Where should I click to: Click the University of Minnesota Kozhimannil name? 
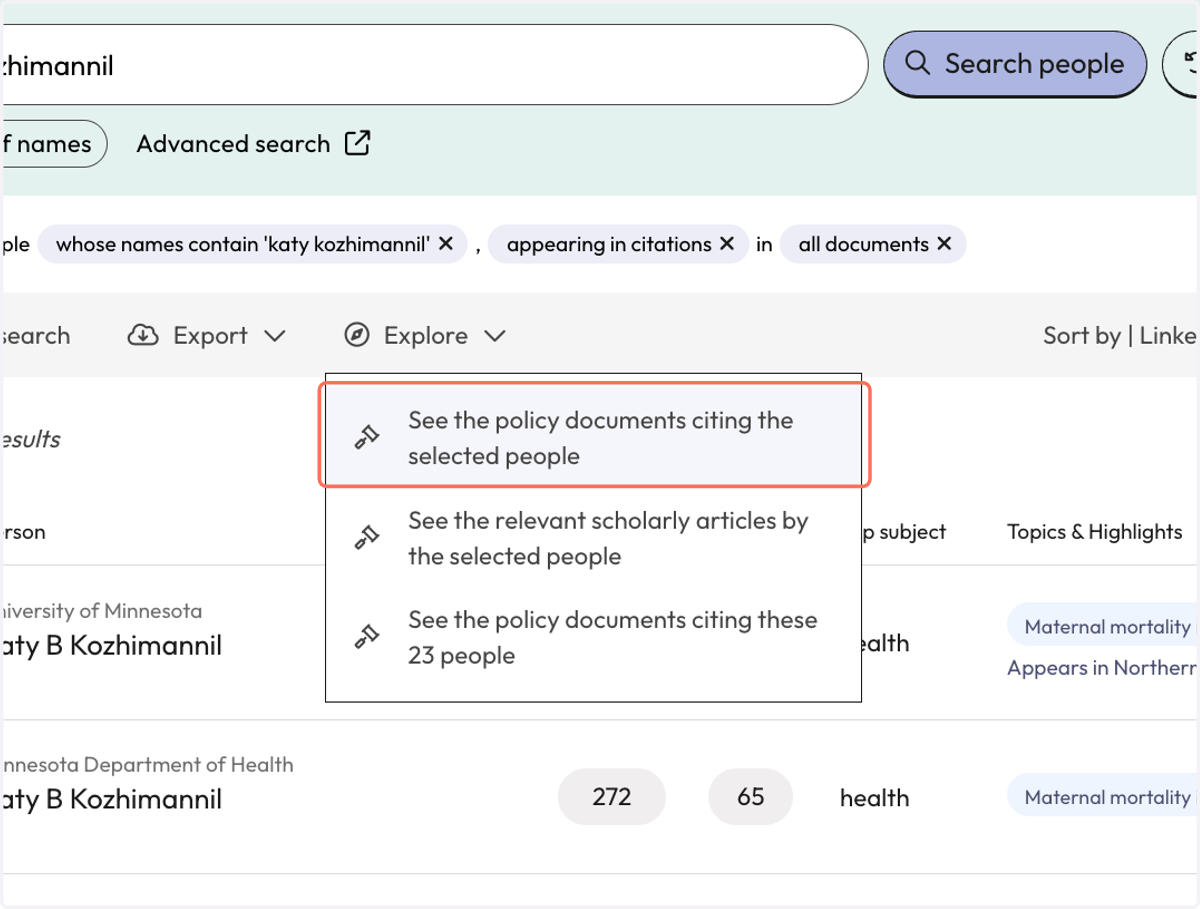click(x=111, y=646)
